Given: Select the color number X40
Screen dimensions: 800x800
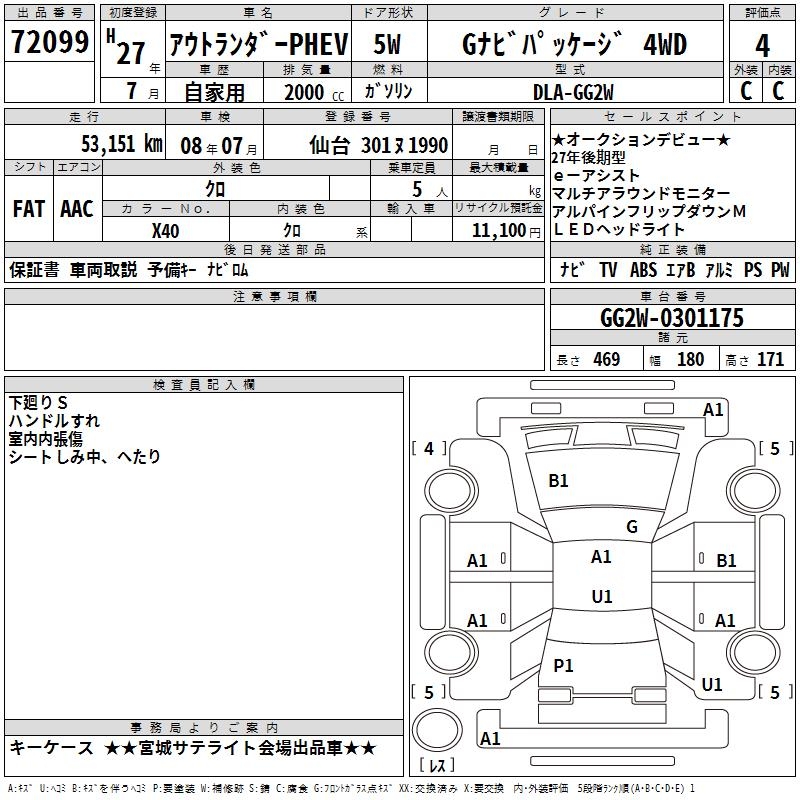Looking at the screenshot, I should point(166,230).
